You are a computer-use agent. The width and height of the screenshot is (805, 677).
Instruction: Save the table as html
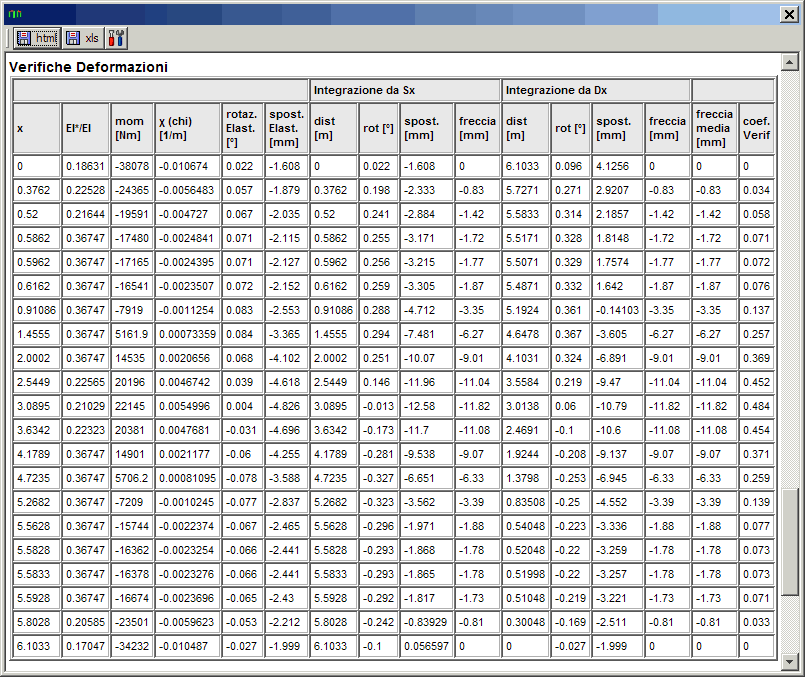coord(37,38)
